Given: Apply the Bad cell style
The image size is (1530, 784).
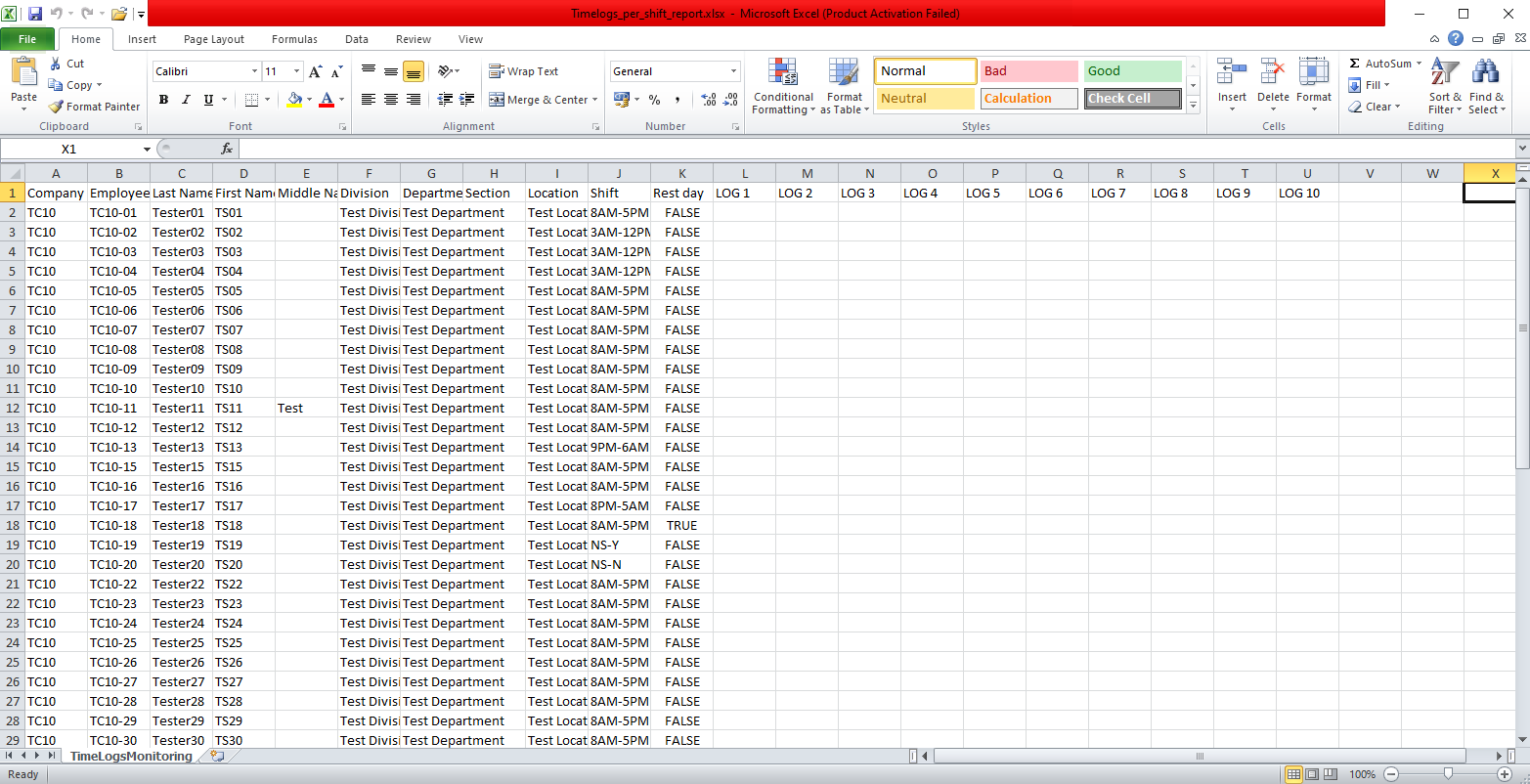Looking at the screenshot, I should pyautogui.click(x=1028, y=71).
